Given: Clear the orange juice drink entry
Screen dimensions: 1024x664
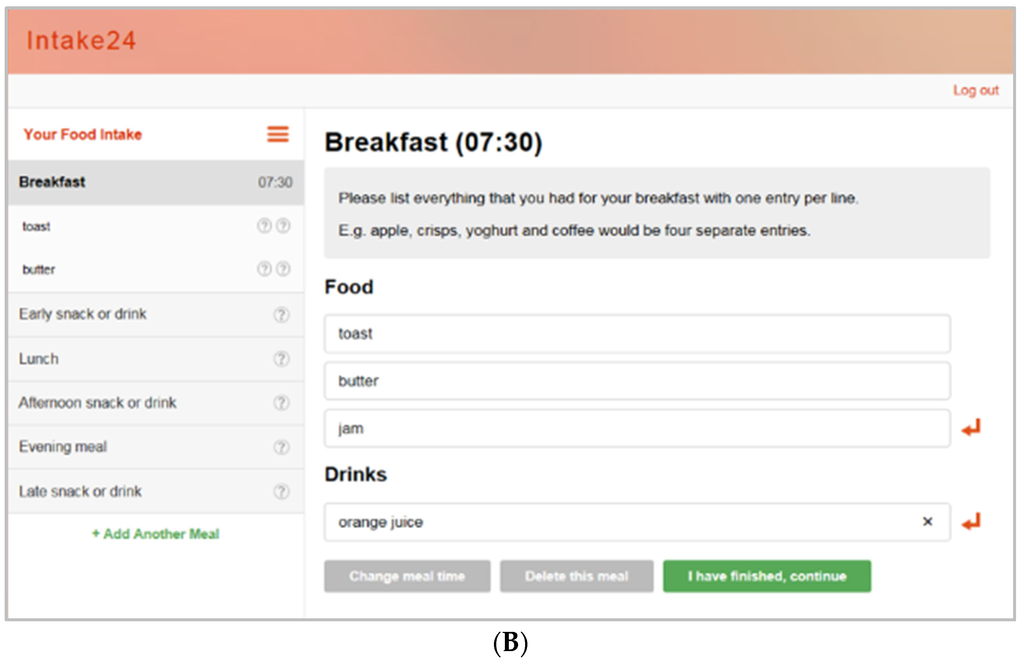Looking at the screenshot, I should point(927,521).
